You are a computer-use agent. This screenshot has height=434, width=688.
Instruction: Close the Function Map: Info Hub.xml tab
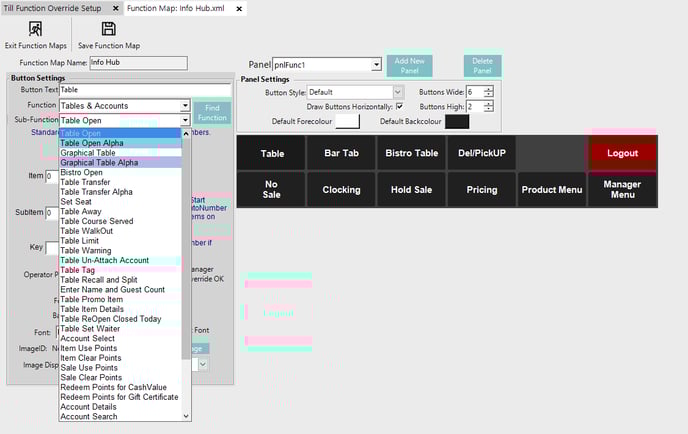[239, 8]
